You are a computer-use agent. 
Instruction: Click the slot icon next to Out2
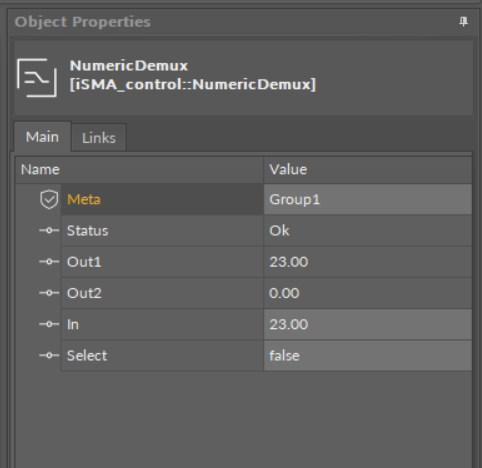[49, 293]
